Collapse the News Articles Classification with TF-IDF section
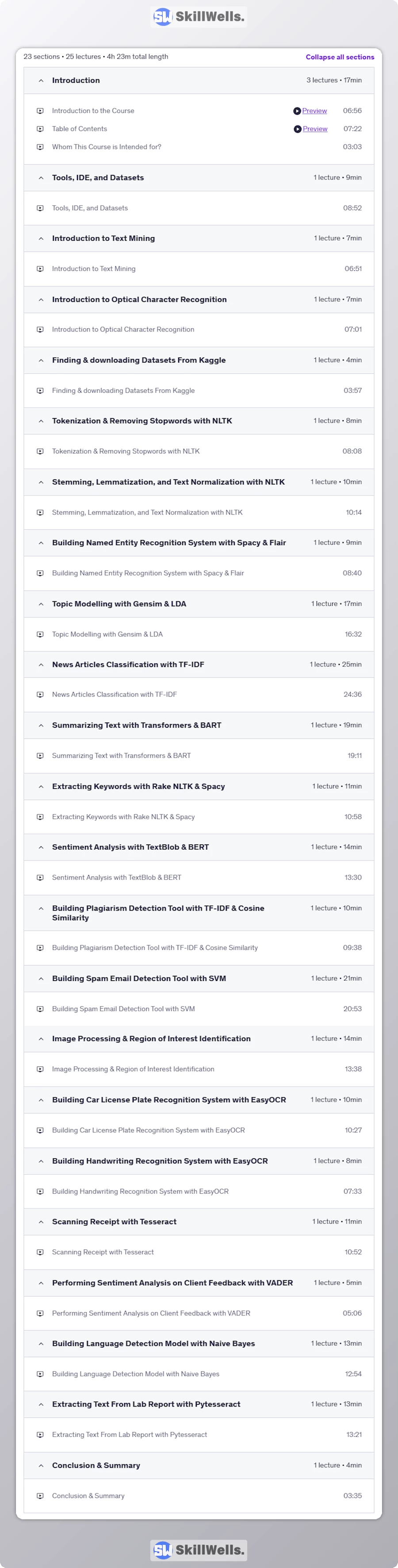 (41, 665)
